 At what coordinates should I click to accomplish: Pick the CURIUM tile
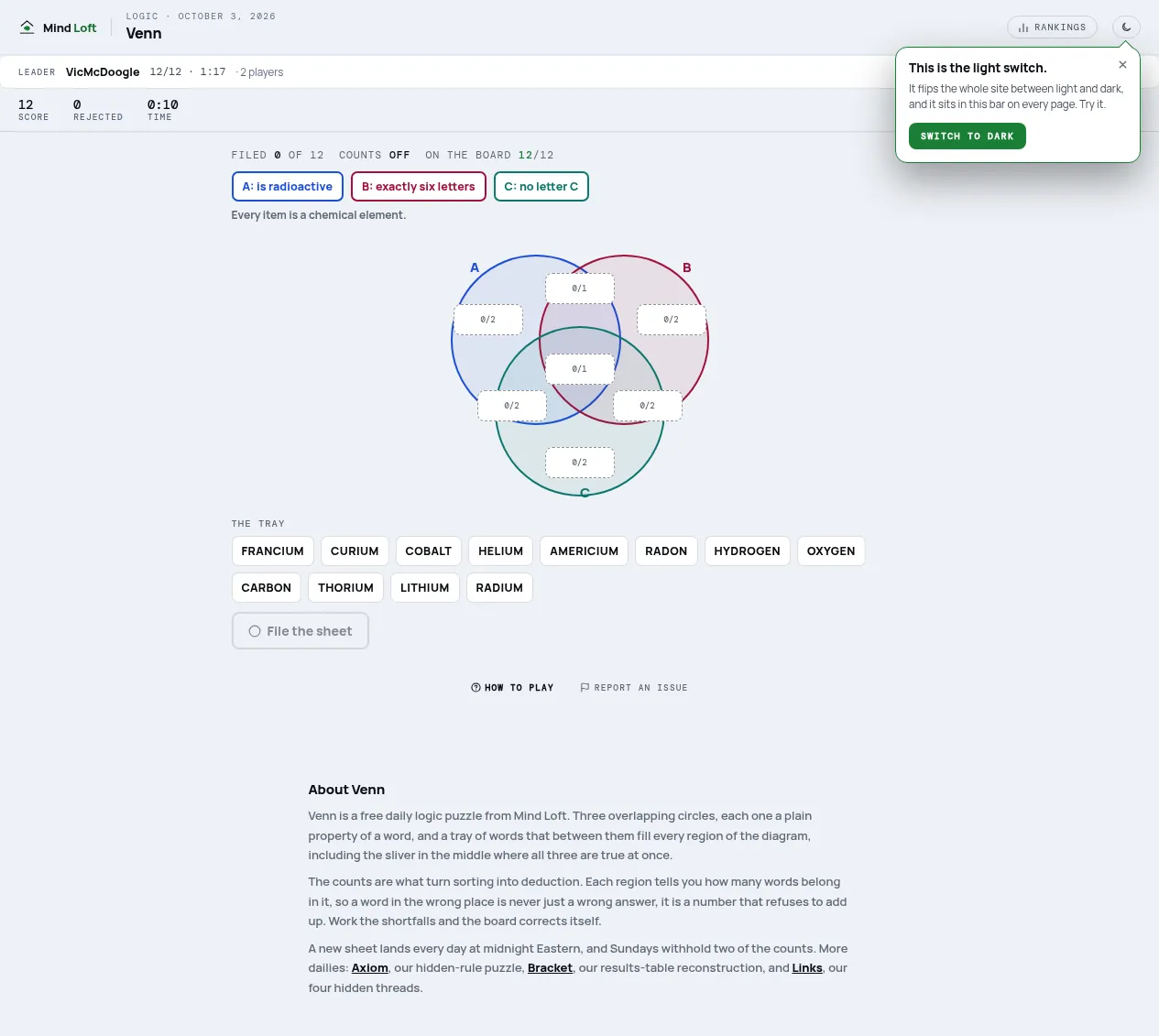355,551
